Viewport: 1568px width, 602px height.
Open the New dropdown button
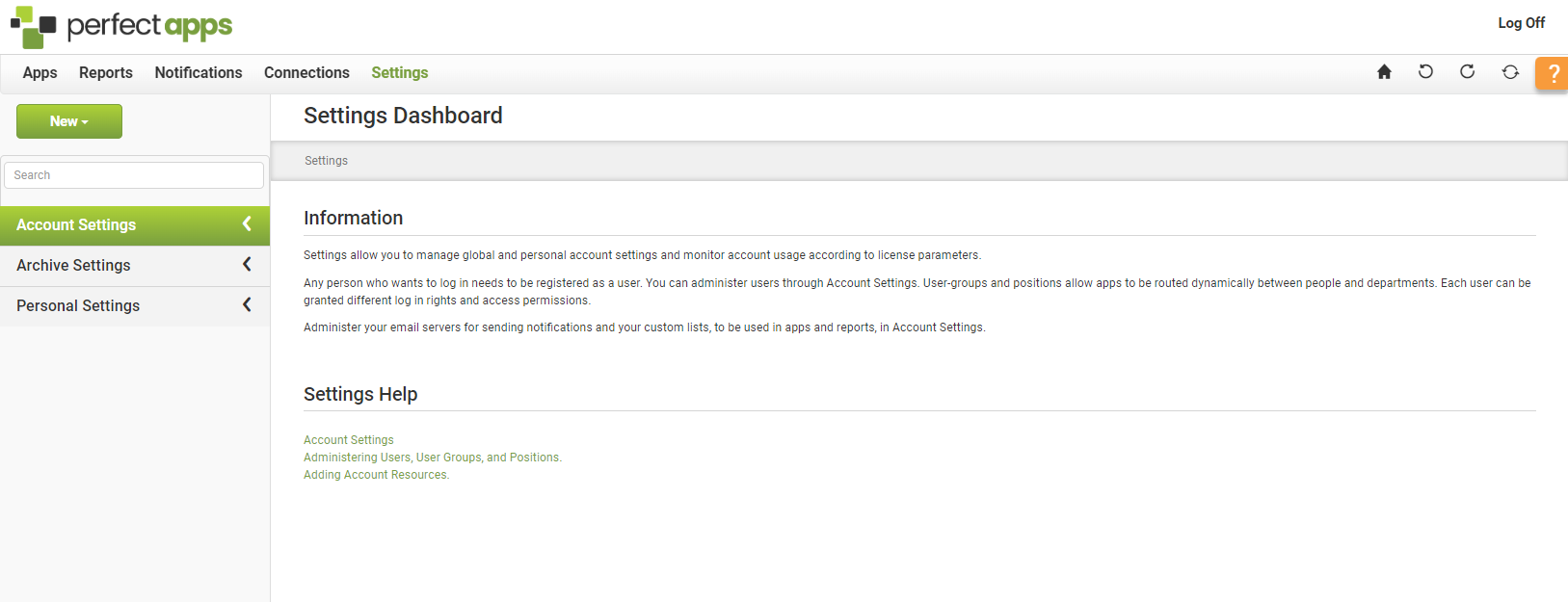pos(69,121)
